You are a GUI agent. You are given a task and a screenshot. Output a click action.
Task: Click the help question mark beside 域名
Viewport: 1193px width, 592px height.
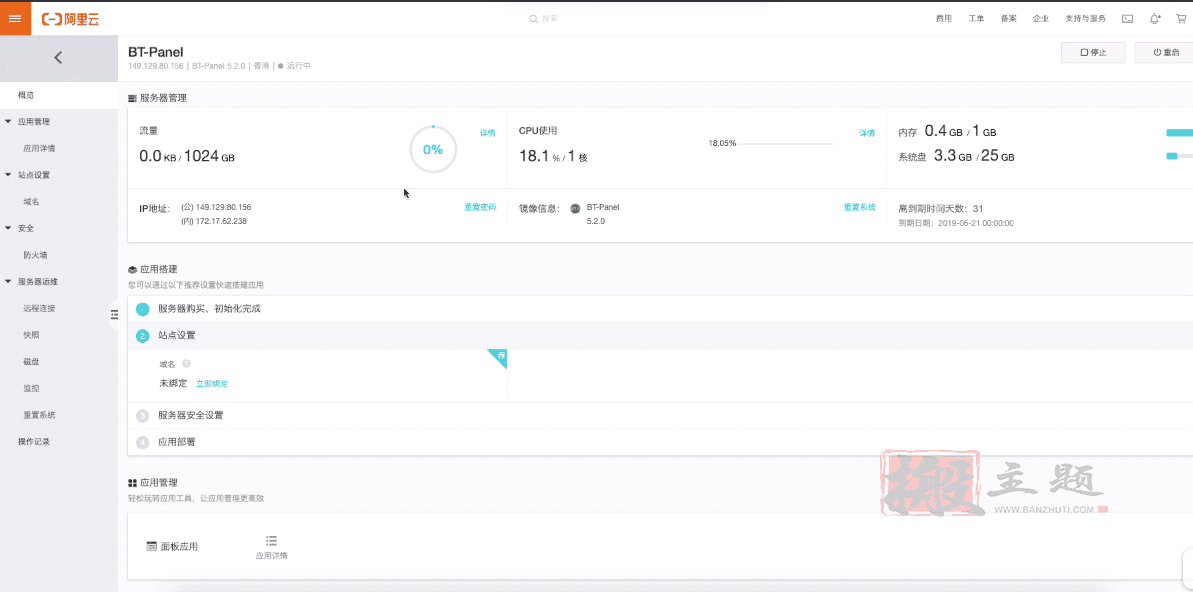186,364
